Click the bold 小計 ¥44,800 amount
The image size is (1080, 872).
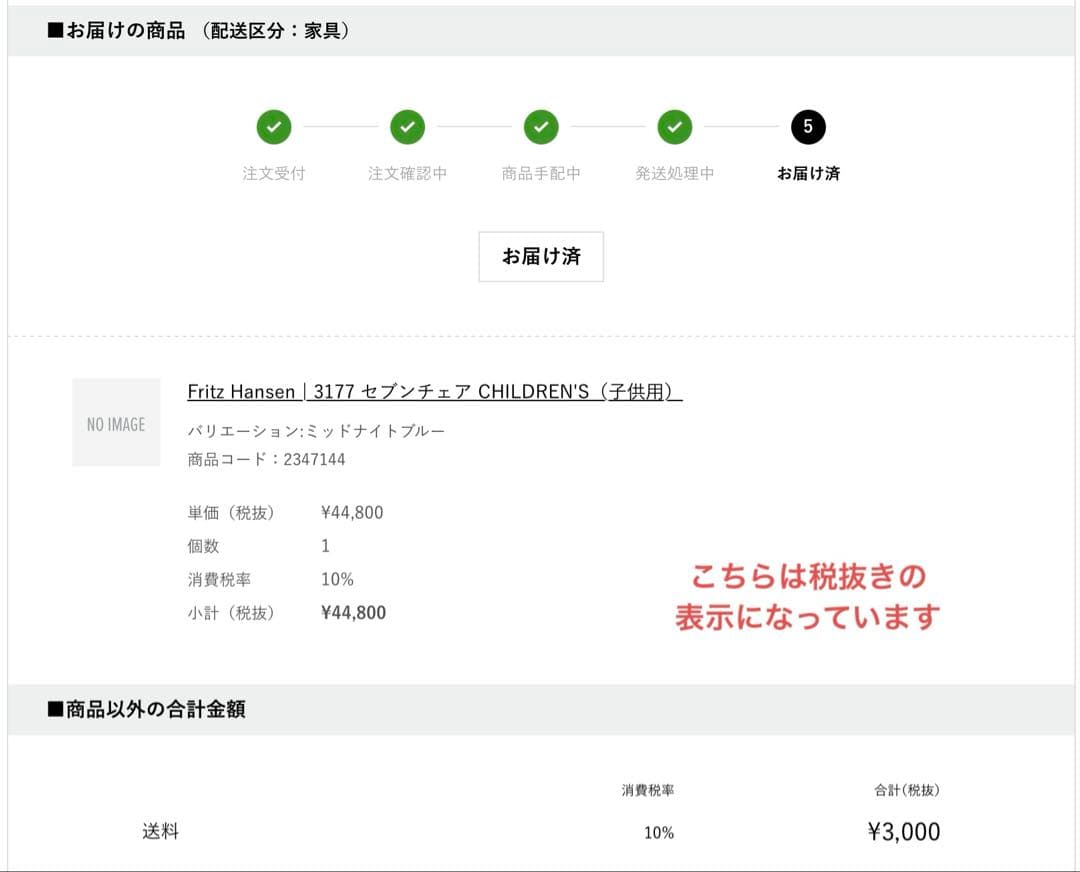(353, 613)
